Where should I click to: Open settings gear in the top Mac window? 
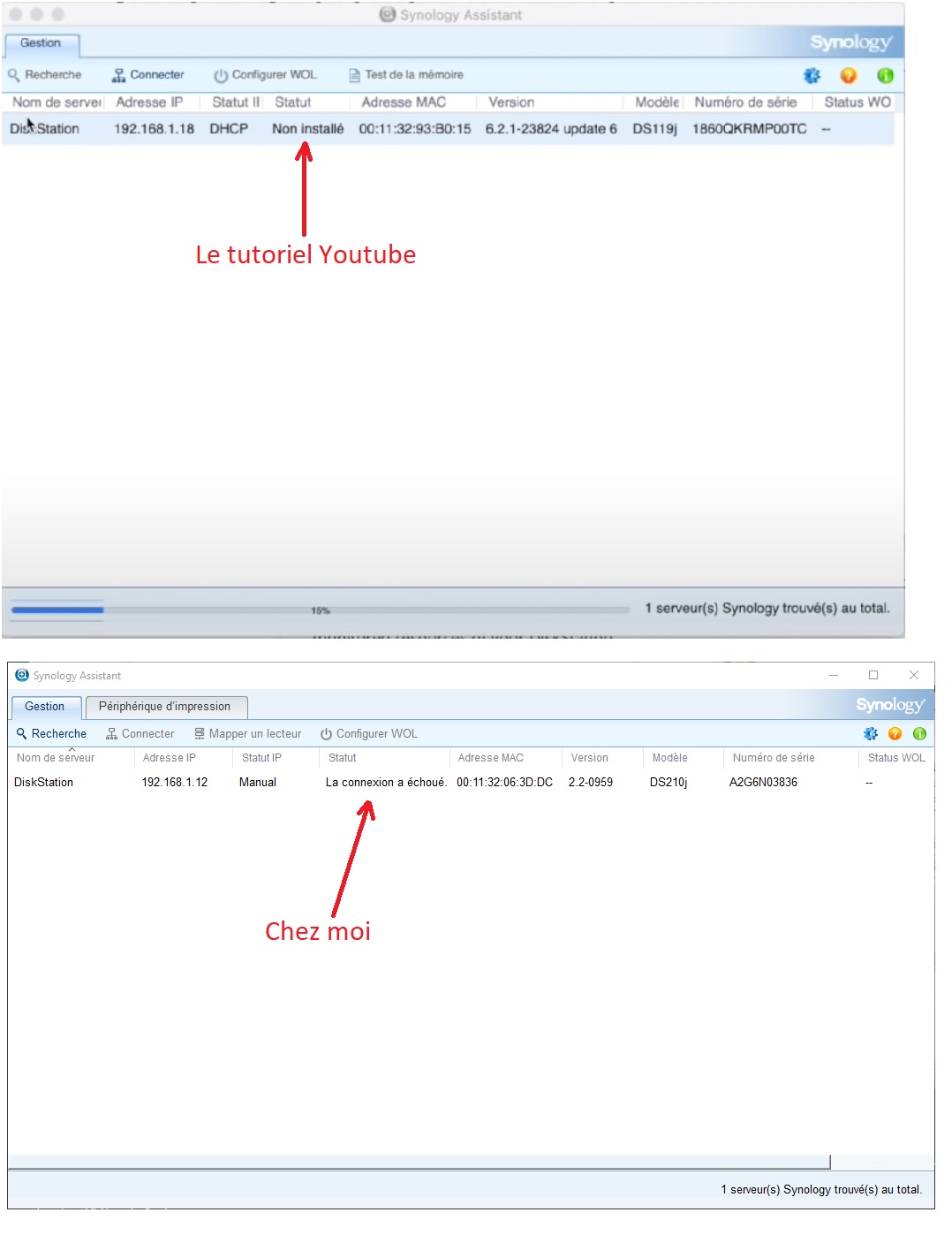pyautogui.click(x=812, y=76)
